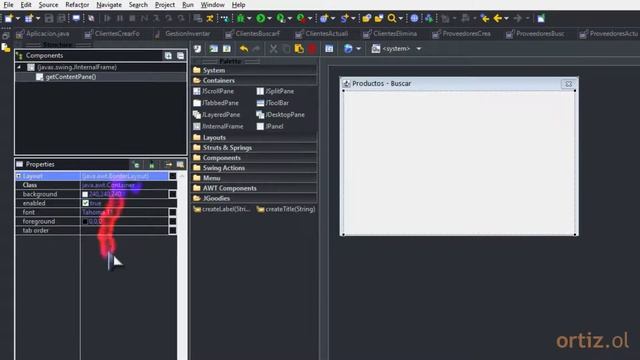The height and width of the screenshot is (360, 640).
Task: Click the expand all Components tree icon
Action: [168, 56]
